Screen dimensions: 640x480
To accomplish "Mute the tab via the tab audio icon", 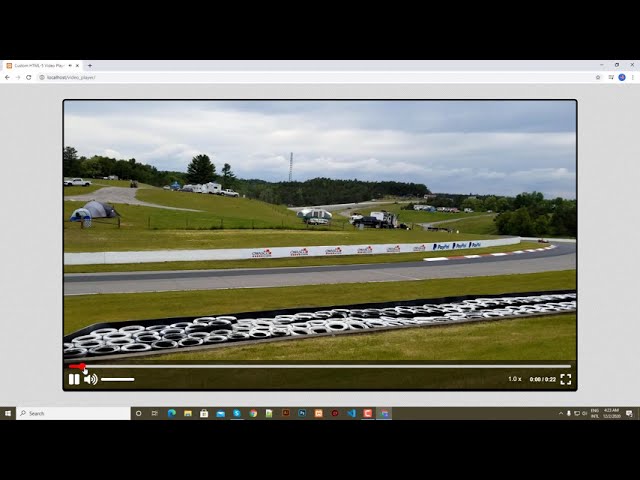I will coord(70,65).
